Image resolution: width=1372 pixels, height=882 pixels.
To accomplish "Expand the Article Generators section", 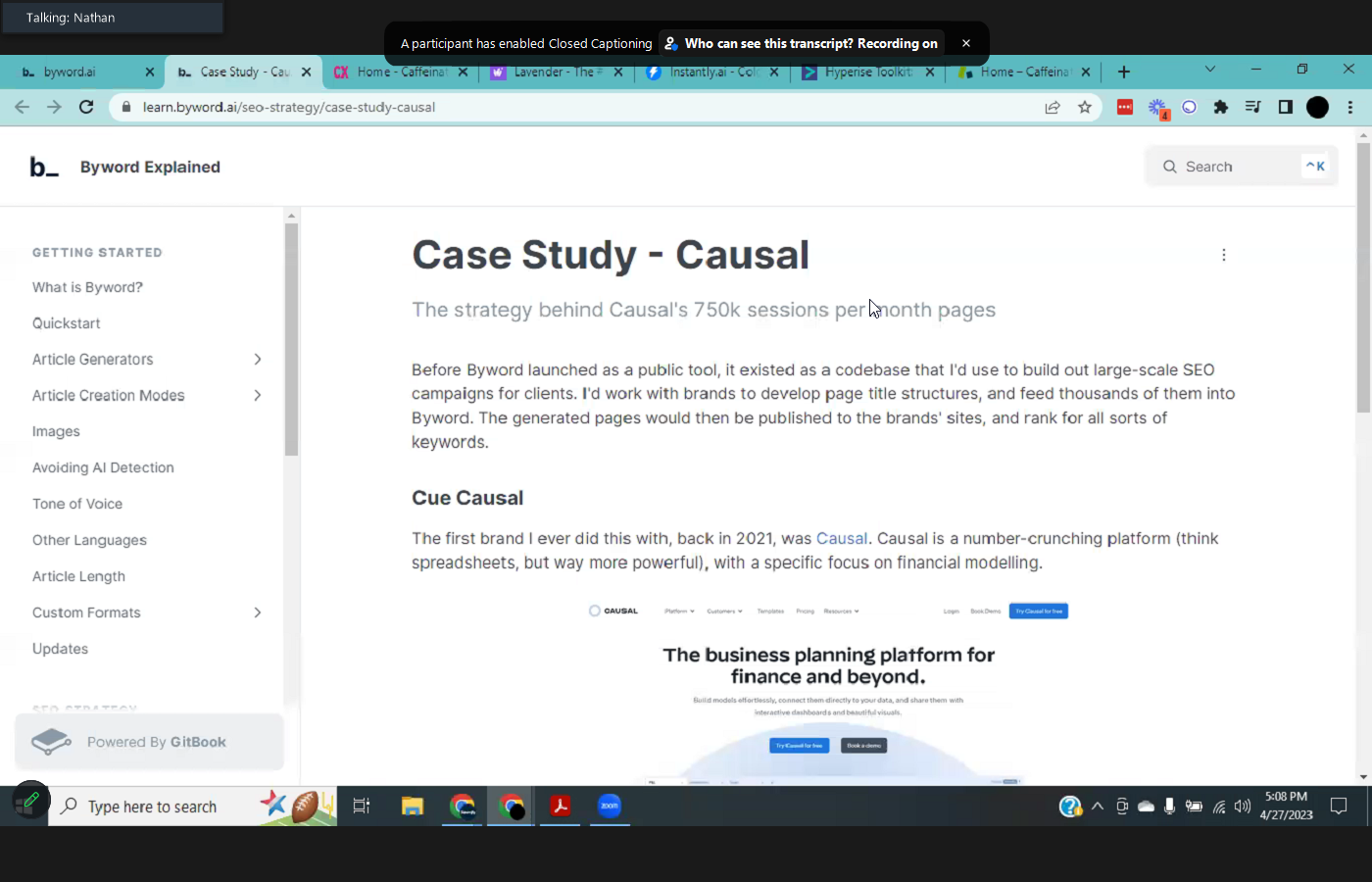I will 258,360.
